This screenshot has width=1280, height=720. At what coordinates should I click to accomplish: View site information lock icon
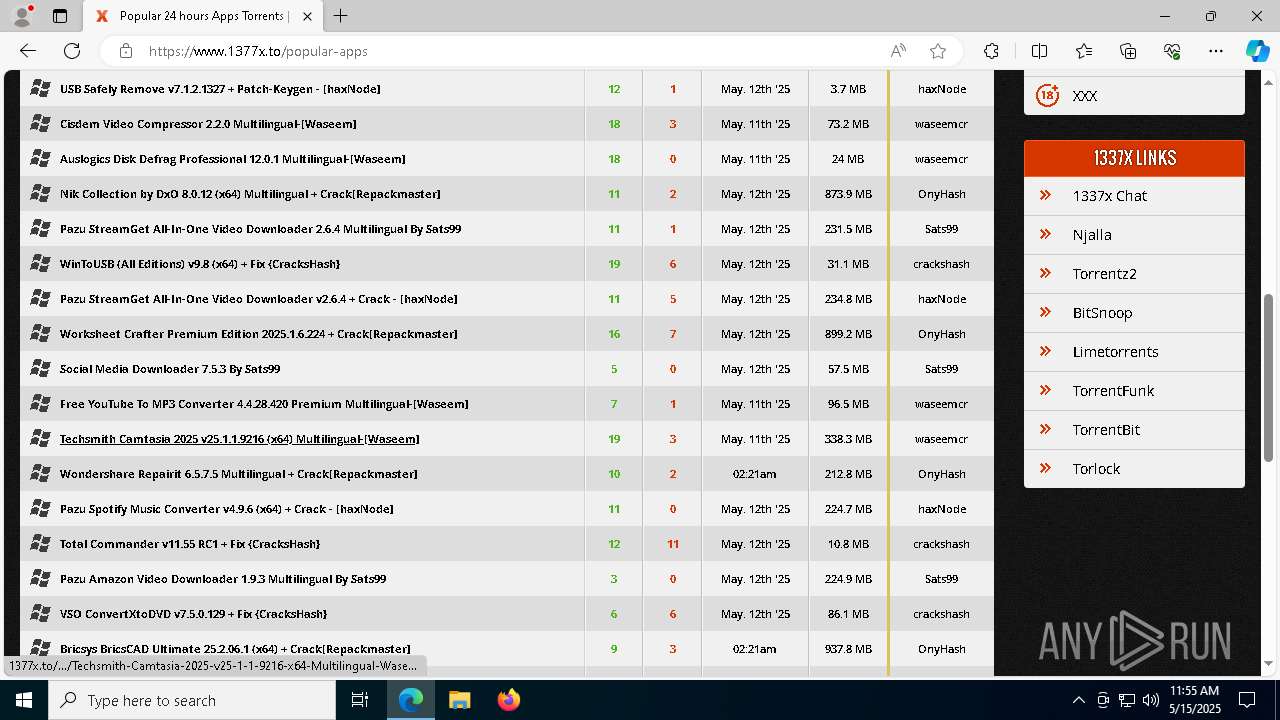tap(125, 51)
